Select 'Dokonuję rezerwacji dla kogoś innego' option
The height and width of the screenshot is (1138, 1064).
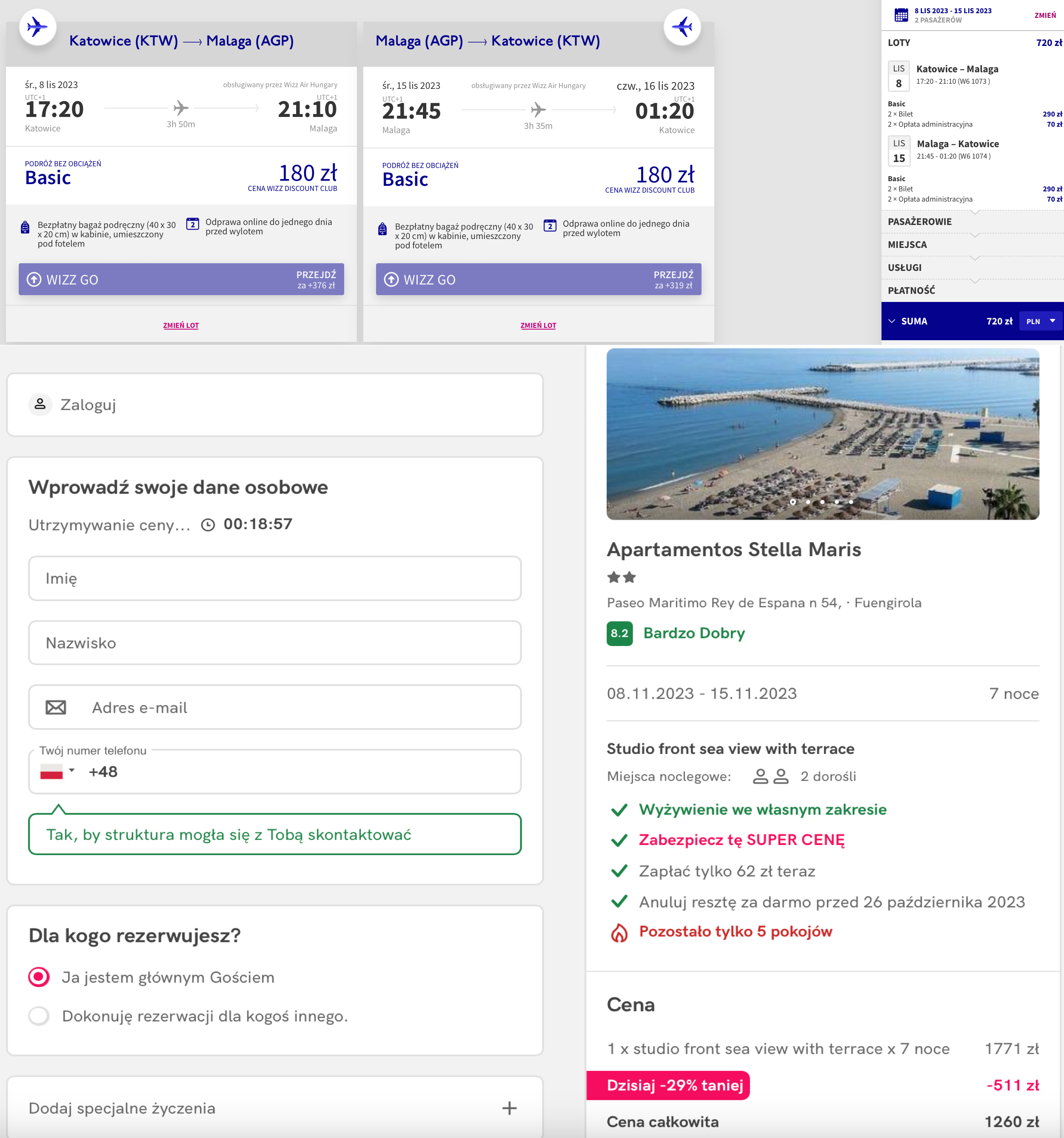pyautogui.click(x=39, y=1016)
